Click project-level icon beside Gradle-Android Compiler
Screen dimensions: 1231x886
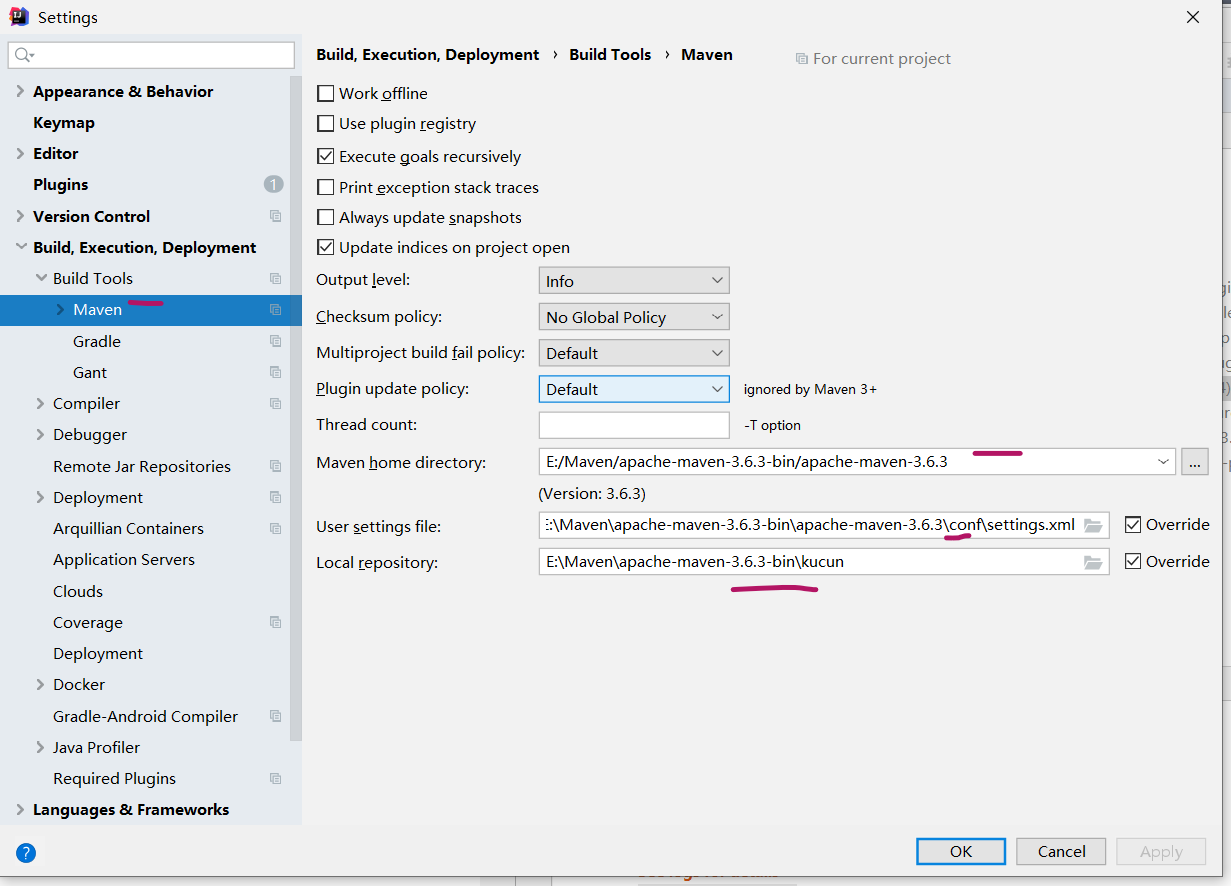[x=275, y=716]
